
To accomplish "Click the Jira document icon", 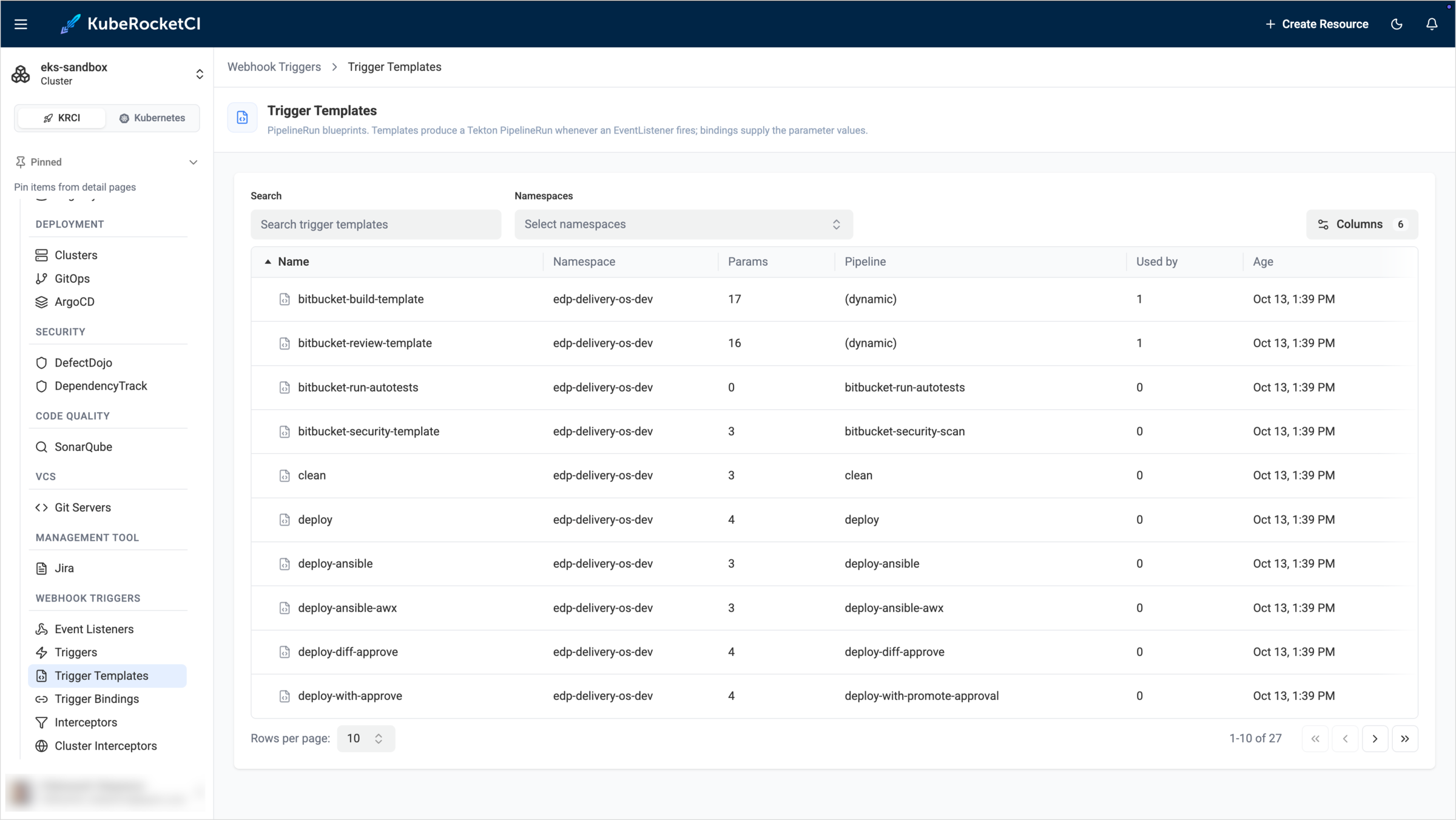I will [41, 568].
